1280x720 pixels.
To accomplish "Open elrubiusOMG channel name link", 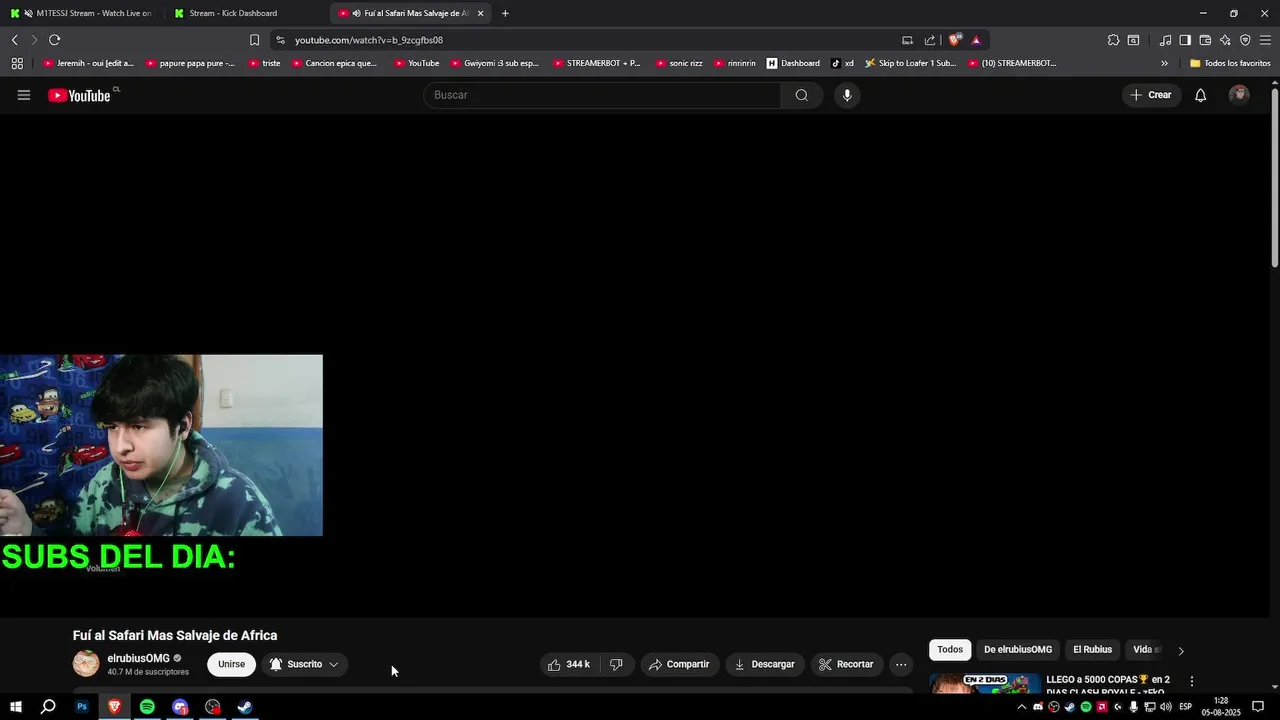I will coord(138,658).
